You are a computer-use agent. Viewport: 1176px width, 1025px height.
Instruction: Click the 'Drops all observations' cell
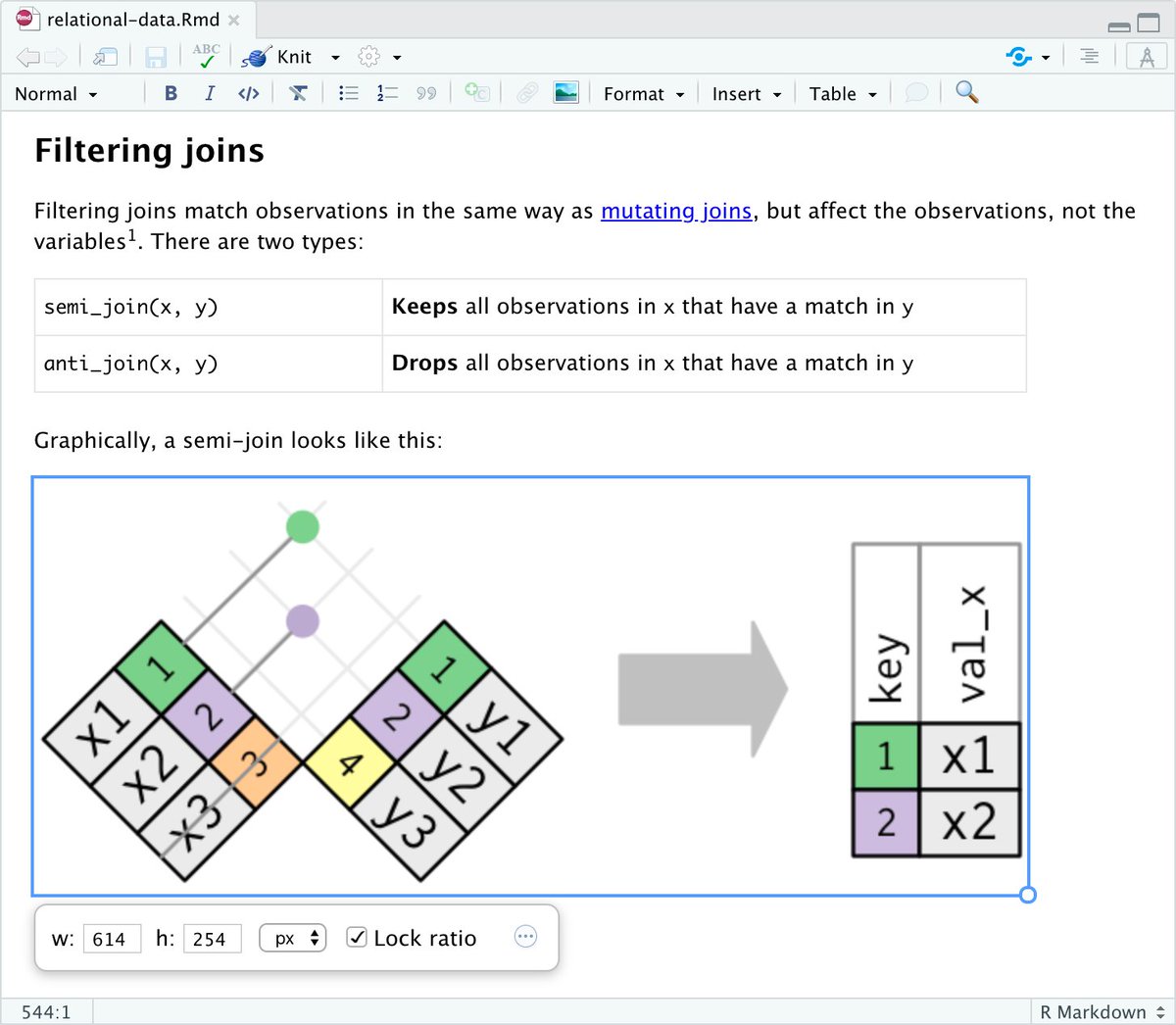coord(704,364)
